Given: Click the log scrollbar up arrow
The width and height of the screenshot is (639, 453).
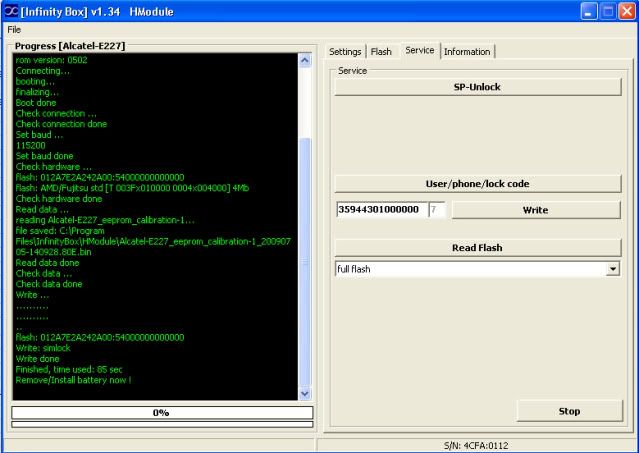Looking at the screenshot, I should point(306,59).
